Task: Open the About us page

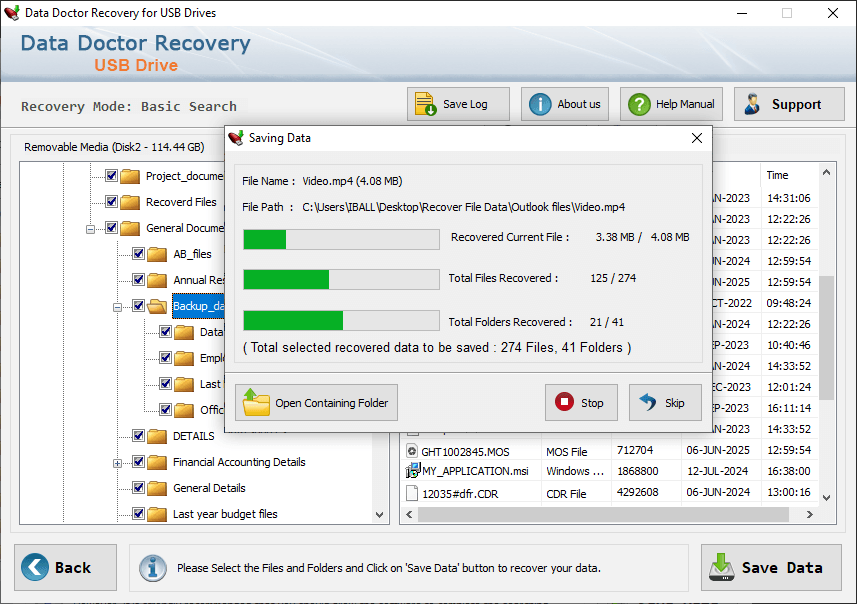Action: pyautogui.click(x=565, y=104)
